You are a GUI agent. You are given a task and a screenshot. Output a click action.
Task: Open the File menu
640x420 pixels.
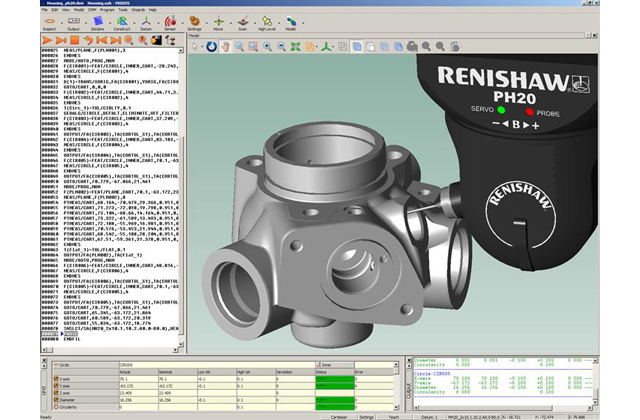(45, 10)
